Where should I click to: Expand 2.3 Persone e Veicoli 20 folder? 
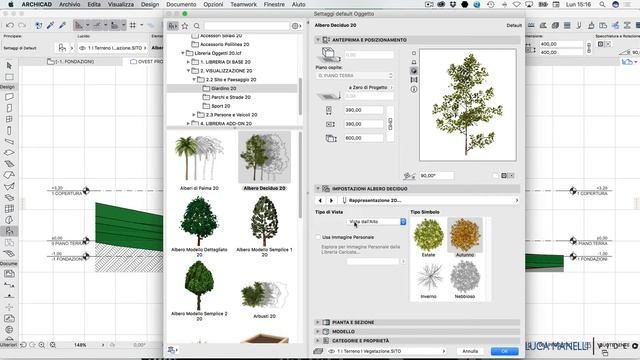tap(194, 115)
